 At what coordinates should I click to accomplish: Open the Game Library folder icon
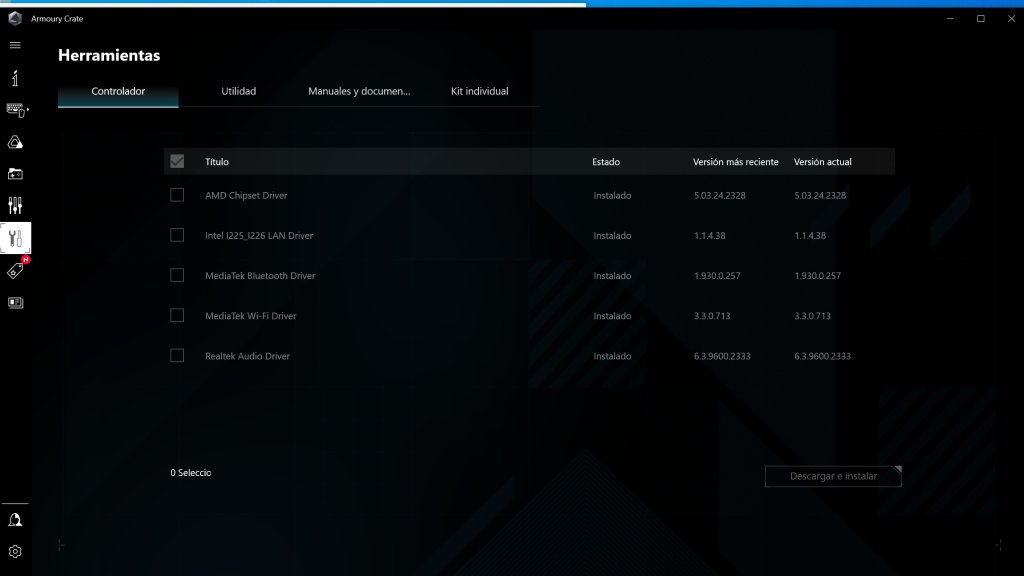15,174
